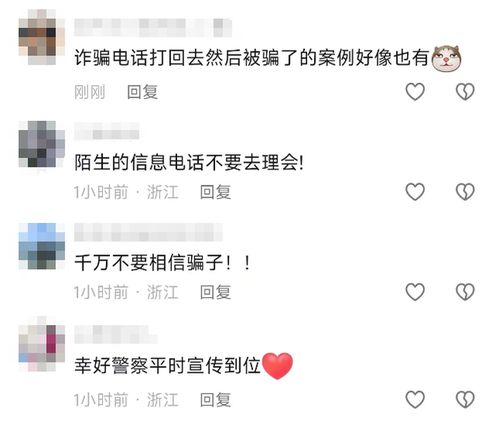Open the username above 千万不要相信骗子 comment
The height and width of the screenshot is (425, 499).
point(148,232)
